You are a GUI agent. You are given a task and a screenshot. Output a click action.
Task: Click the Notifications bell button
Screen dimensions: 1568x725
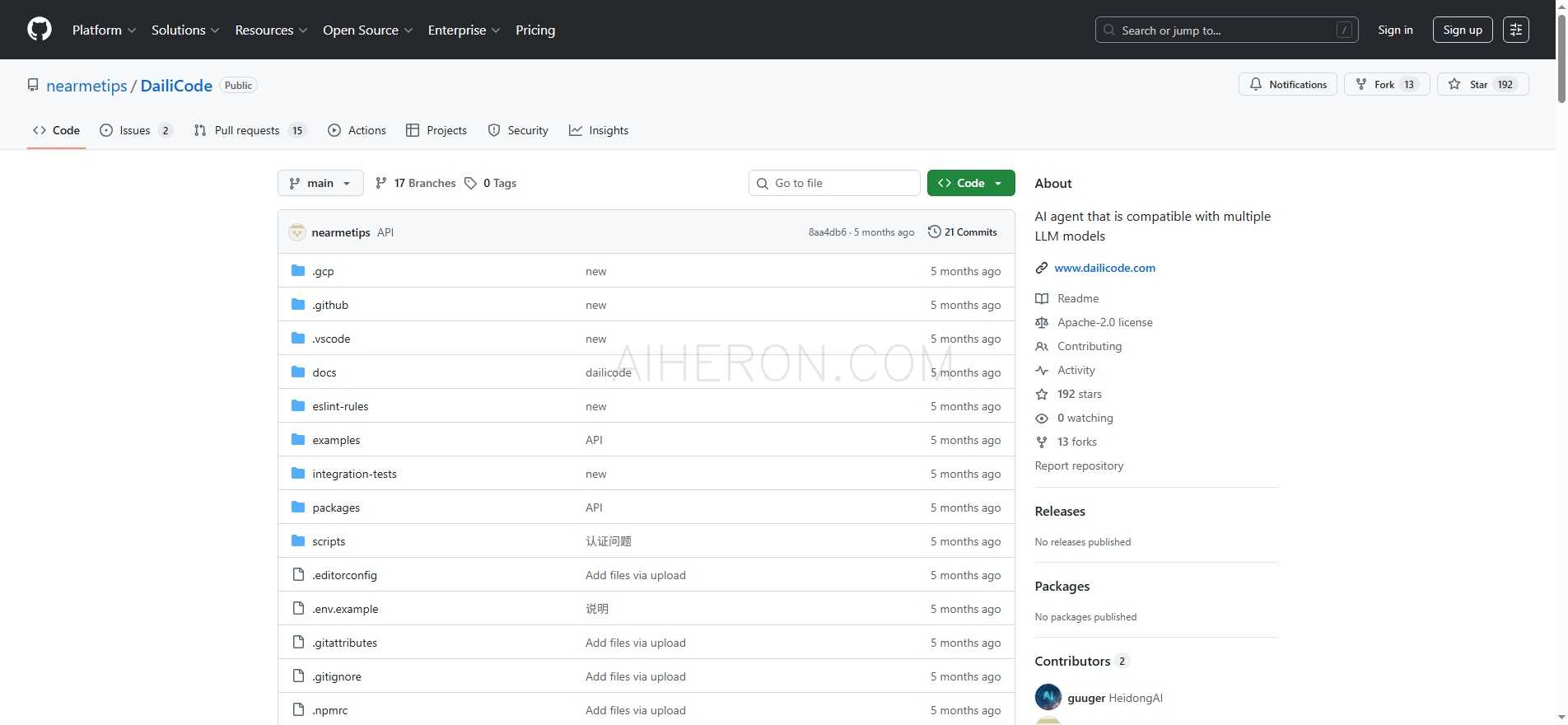pos(1287,84)
